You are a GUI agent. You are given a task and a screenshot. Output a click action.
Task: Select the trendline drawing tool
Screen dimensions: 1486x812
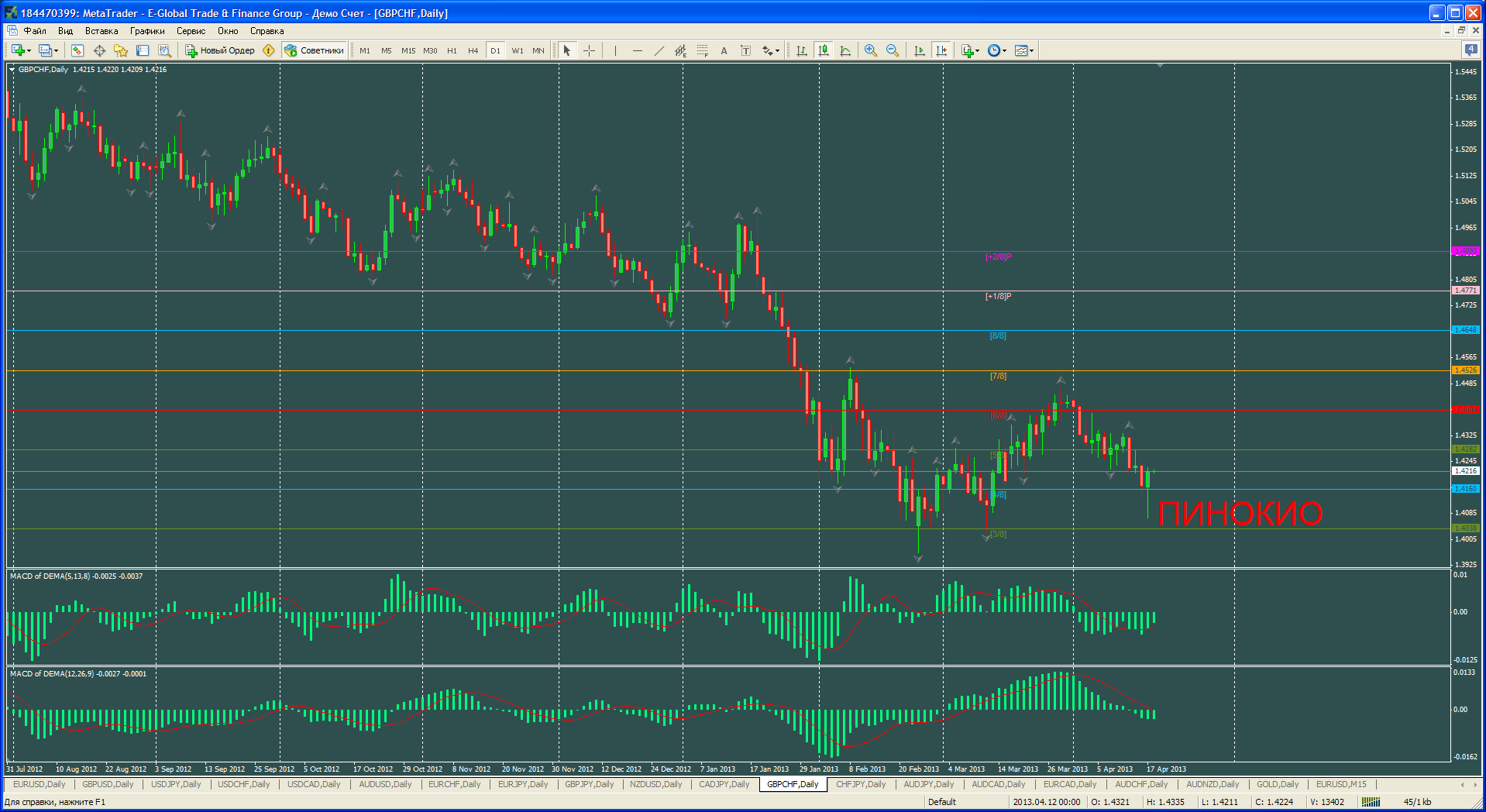point(659,50)
